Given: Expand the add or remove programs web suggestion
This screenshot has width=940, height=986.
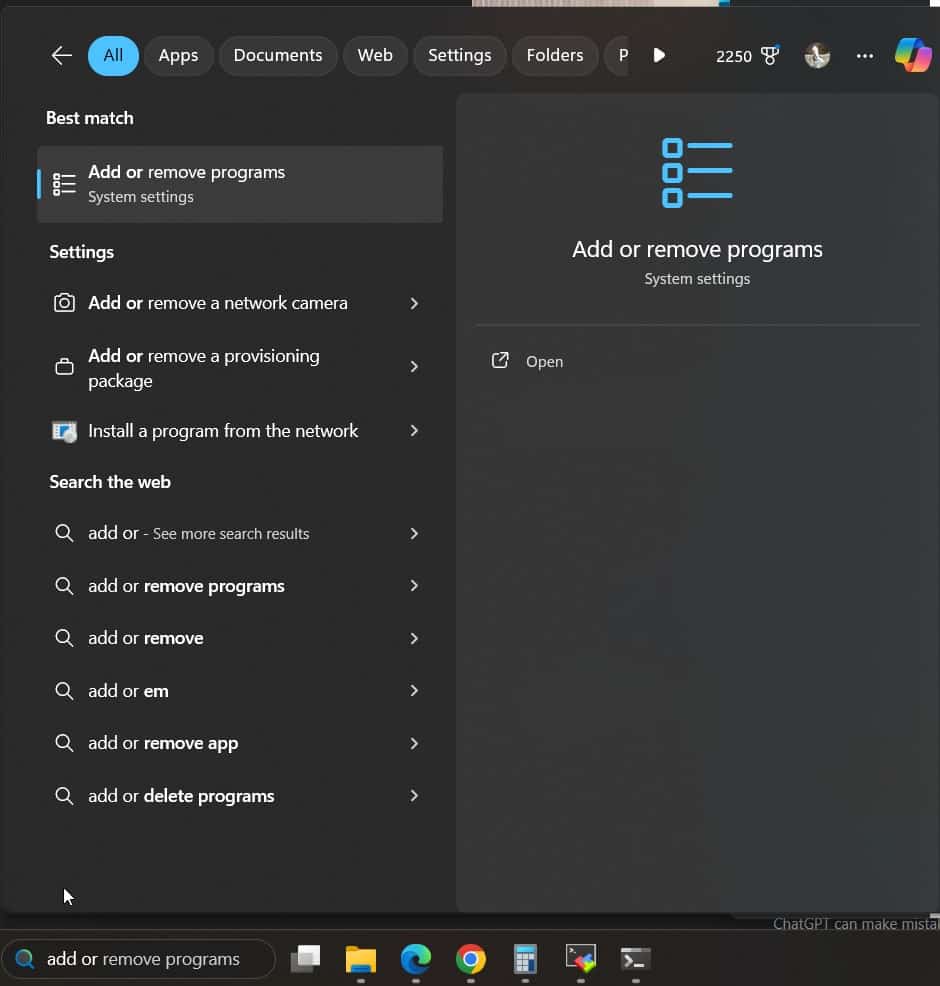Looking at the screenshot, I should coord(414,585).
